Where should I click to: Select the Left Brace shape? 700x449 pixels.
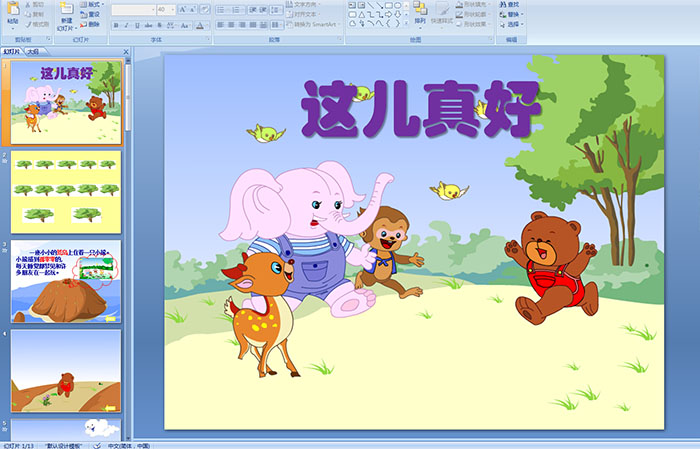click(x=388, y=23)
